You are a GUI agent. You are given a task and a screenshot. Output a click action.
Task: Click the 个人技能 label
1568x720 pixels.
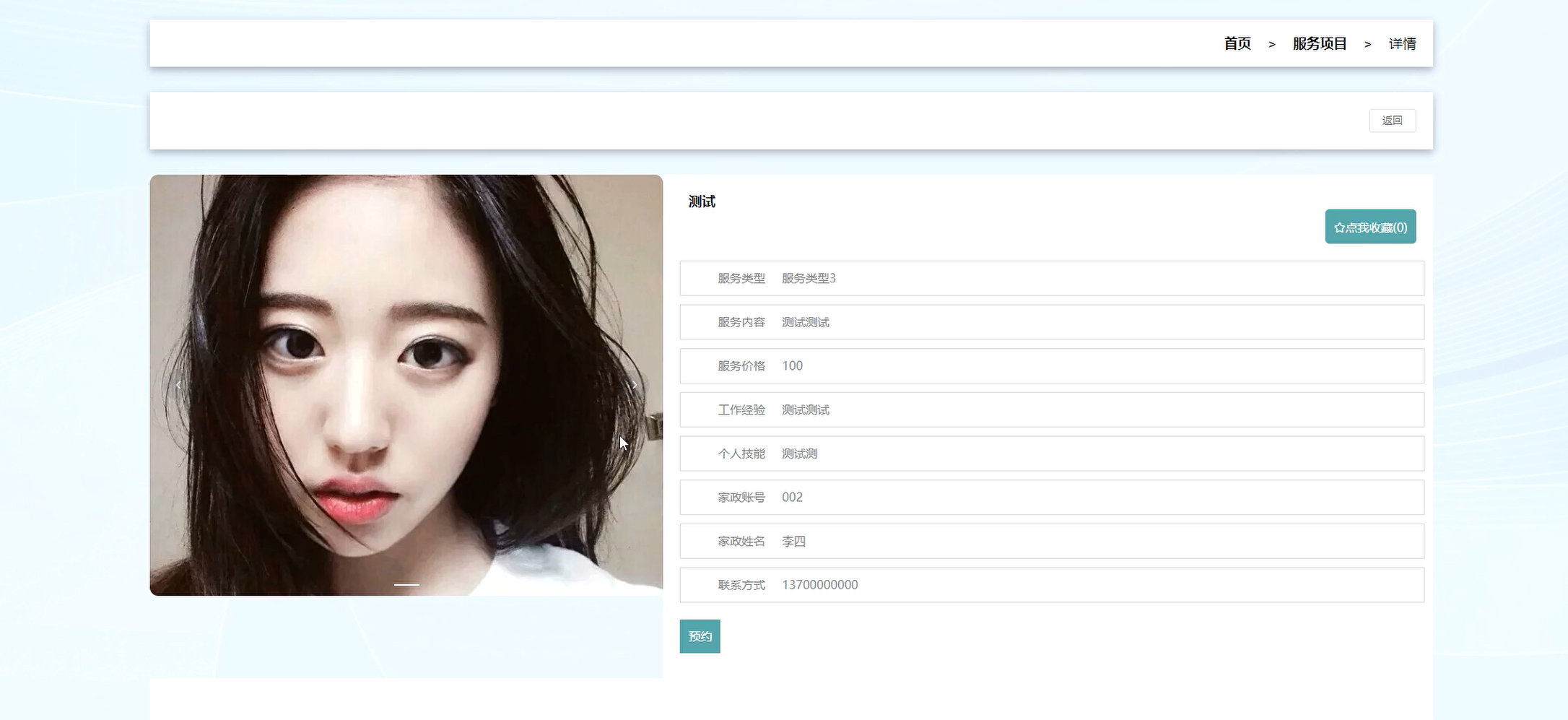[741, 454]
